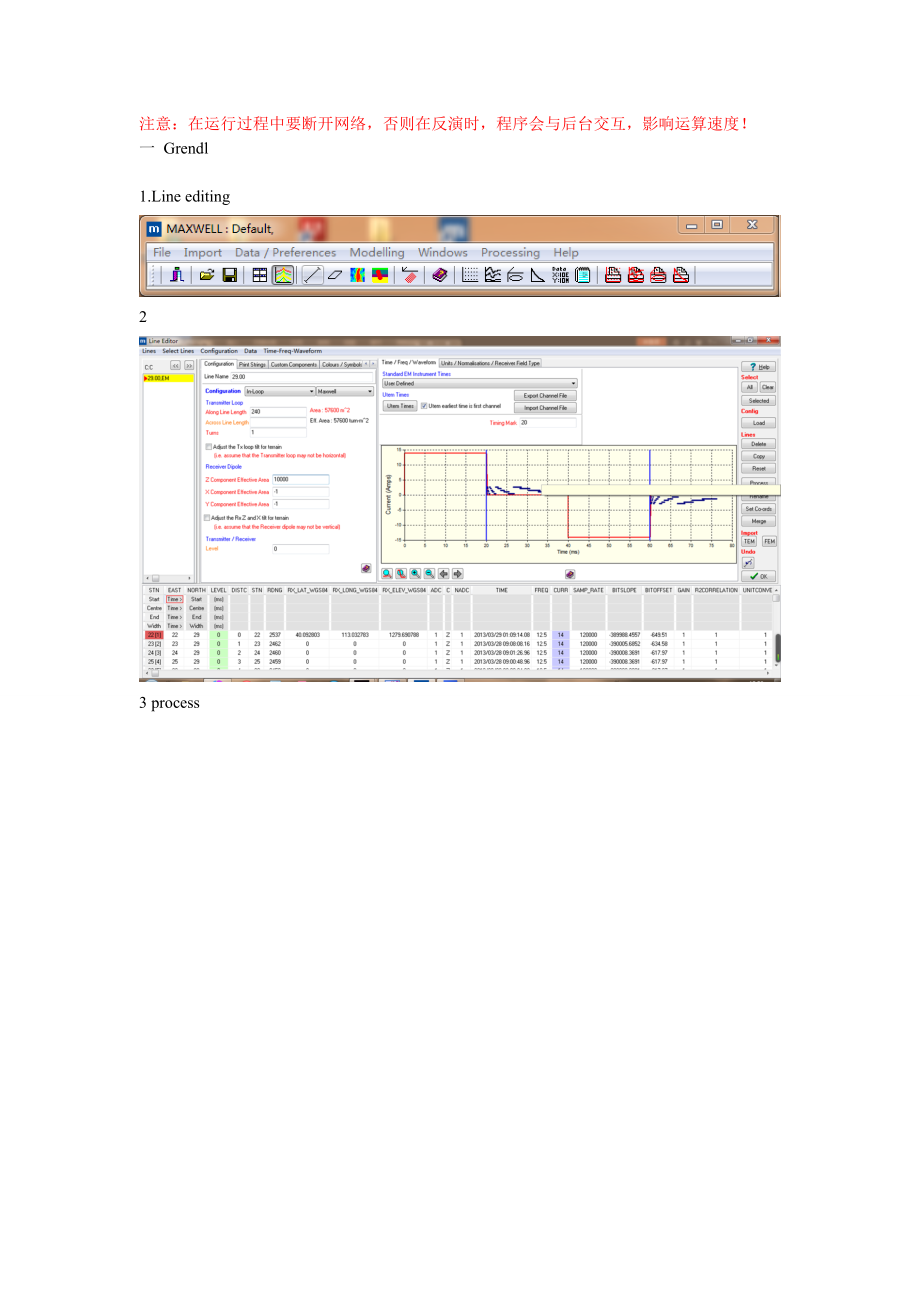Click the FEM import button
The height and width of the screenshot is (1302, 920).
769,541
